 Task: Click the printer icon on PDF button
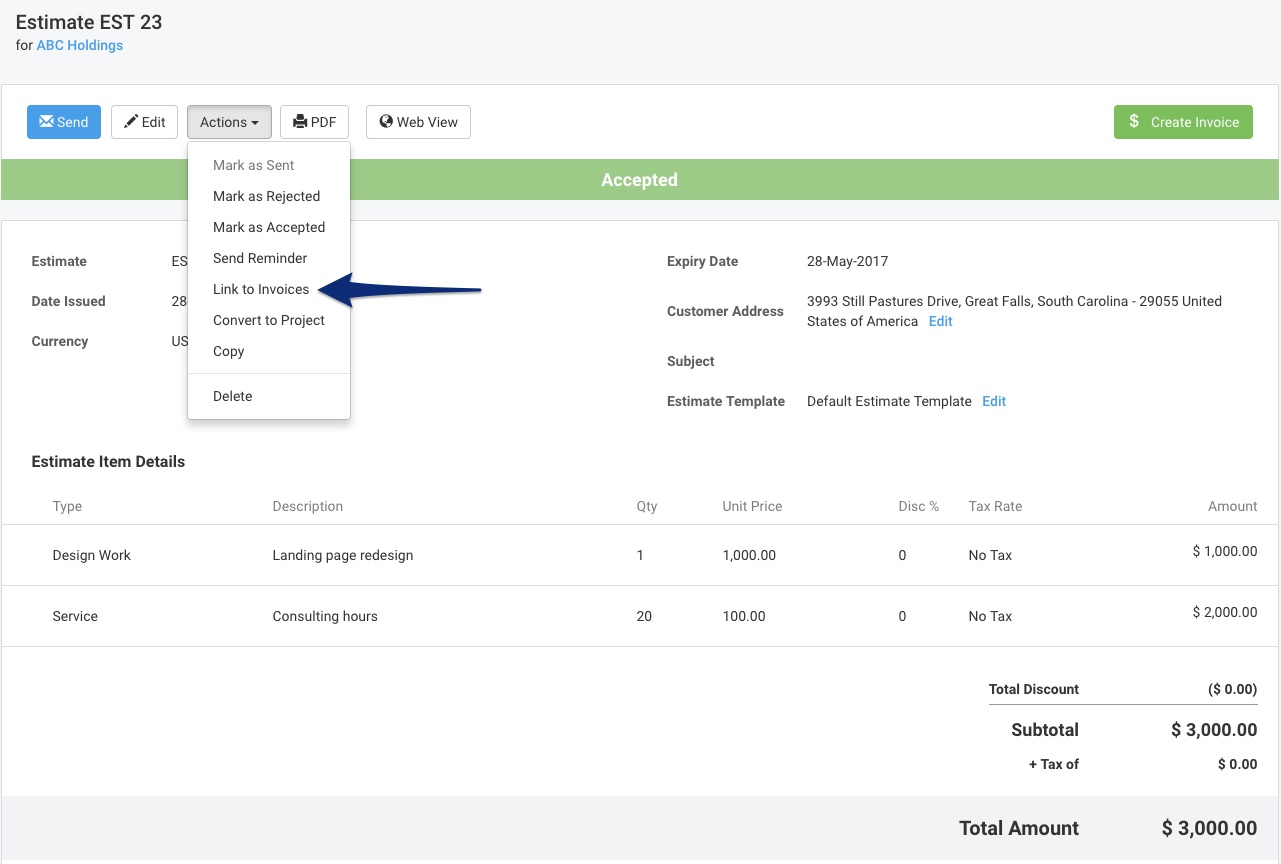point(299,122)
